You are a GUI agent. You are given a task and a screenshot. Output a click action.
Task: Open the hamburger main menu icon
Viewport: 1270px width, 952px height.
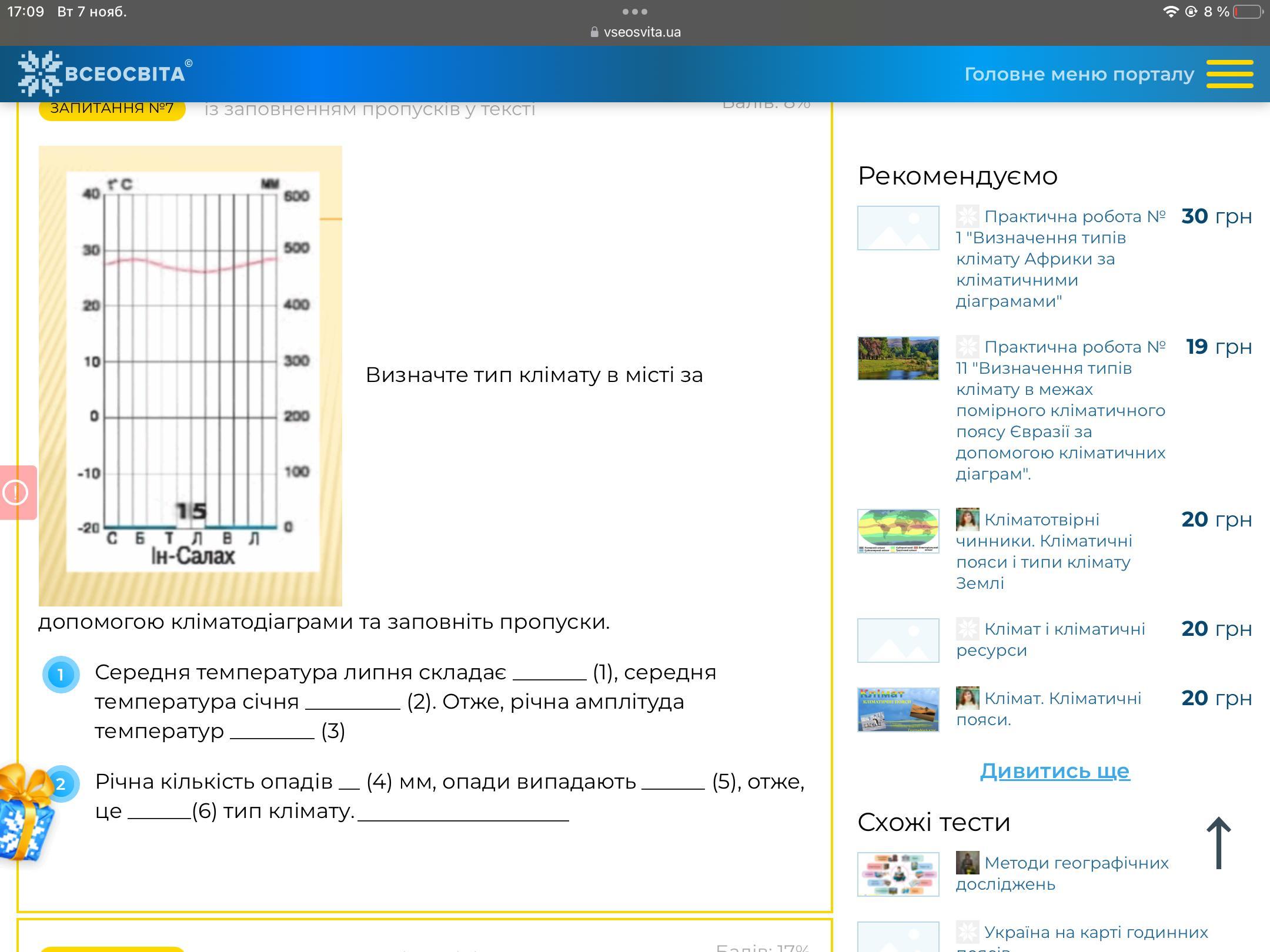pos(1229,74)
